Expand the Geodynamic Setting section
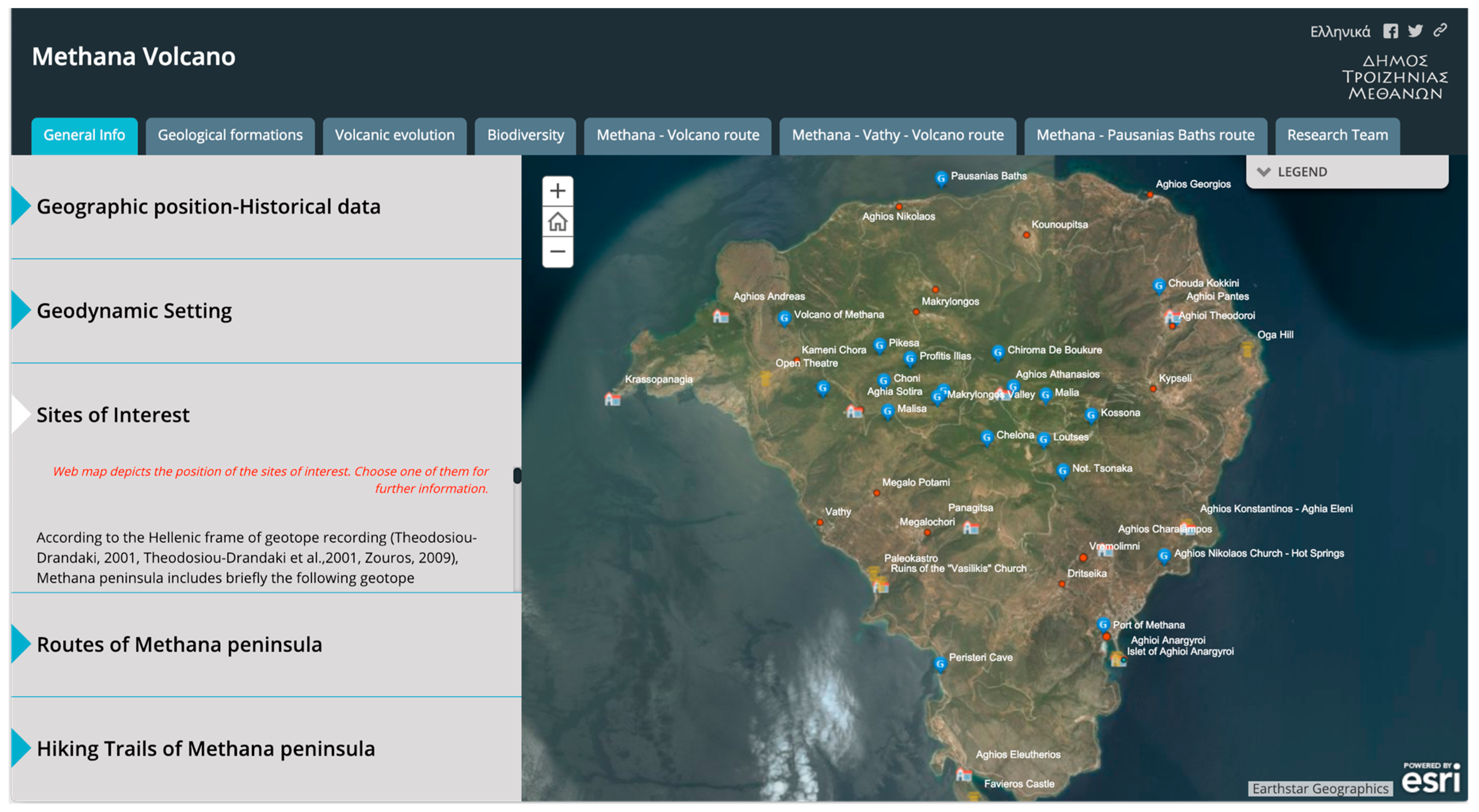This screenshot has width=1479, height=812. tap(134, 310)
